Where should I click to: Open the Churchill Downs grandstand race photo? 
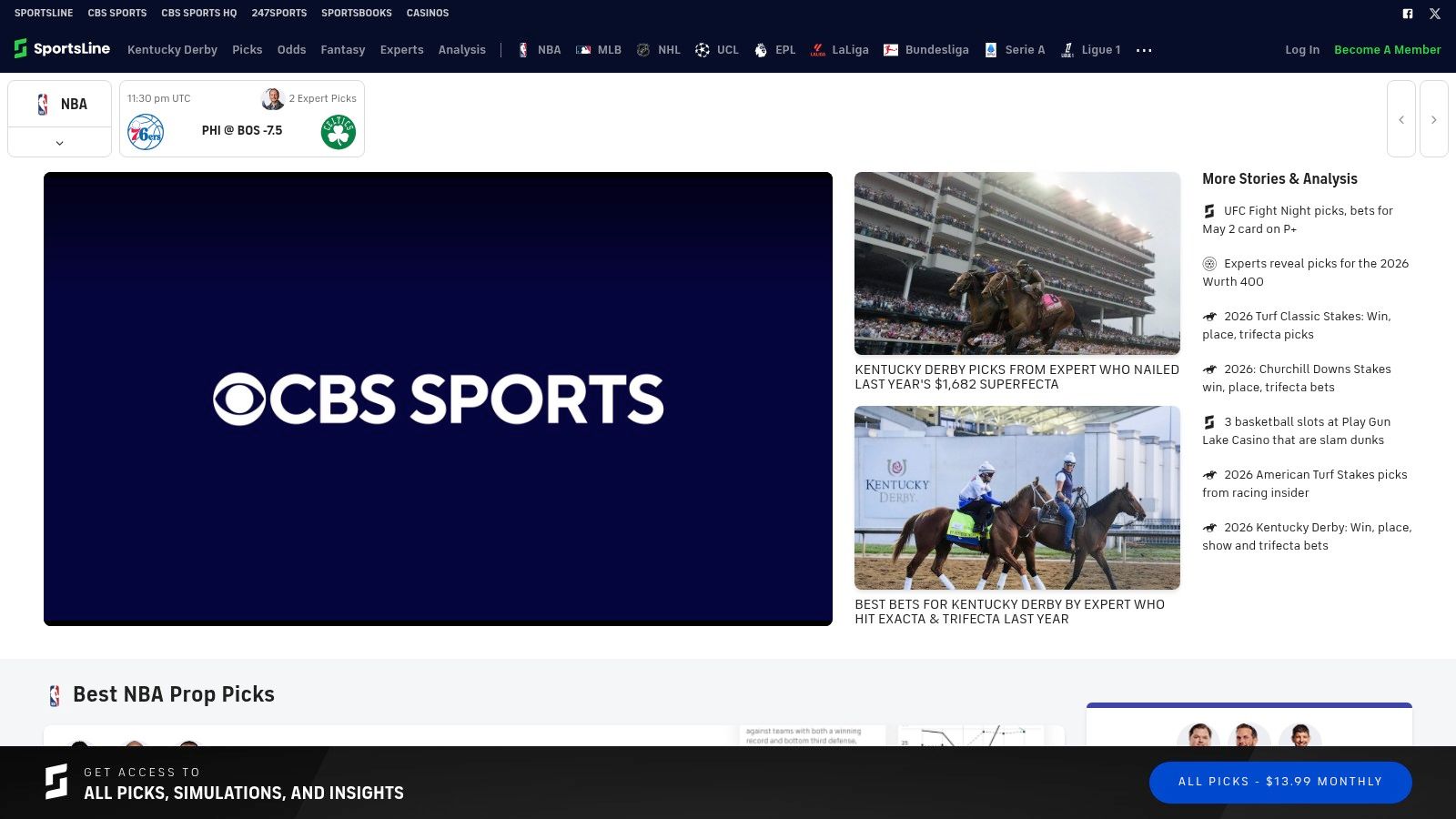coord(1016,264)
